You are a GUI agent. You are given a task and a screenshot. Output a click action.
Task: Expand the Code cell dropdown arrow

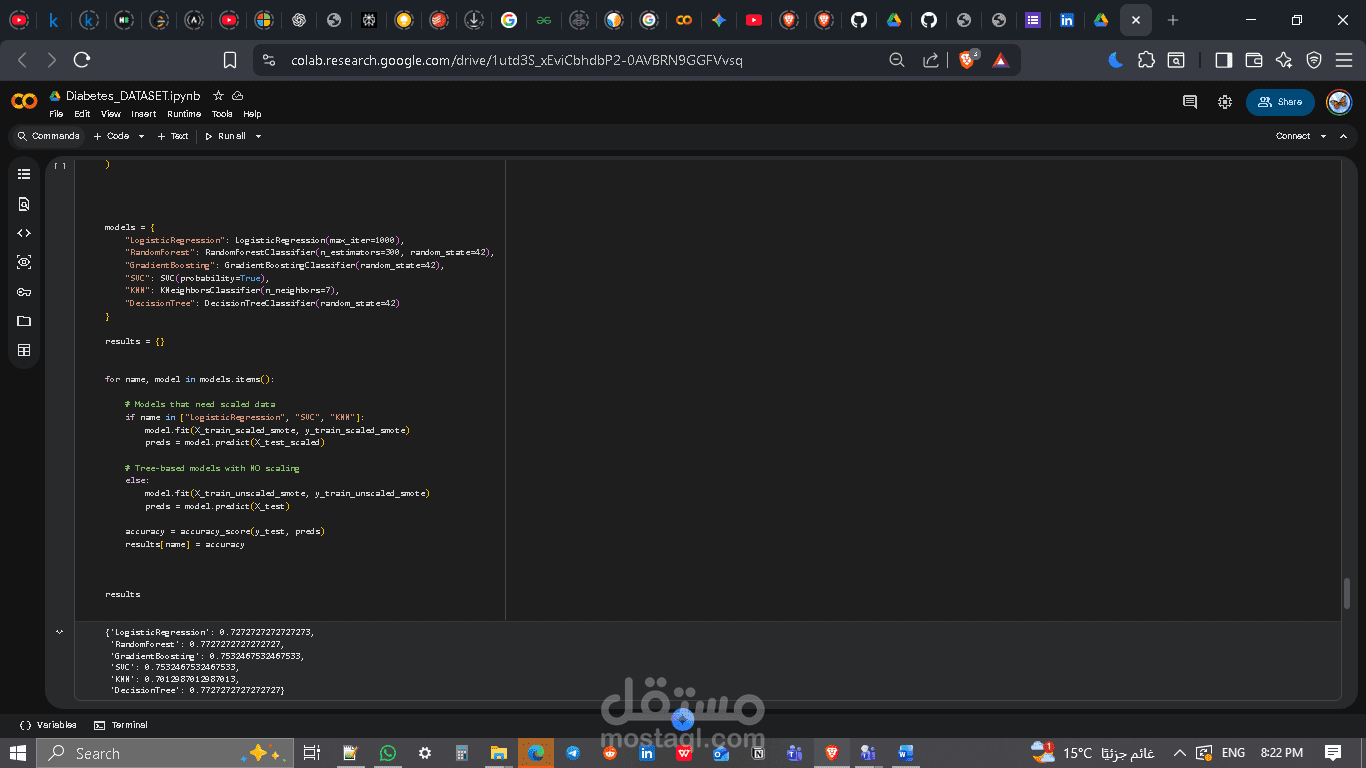[141, 136]
